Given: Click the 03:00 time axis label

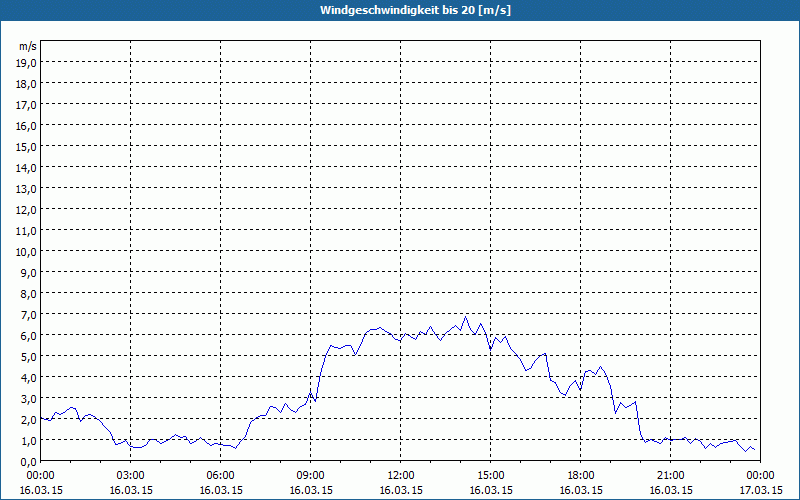Looking at the screenshot, I should (x=131, y=476).
